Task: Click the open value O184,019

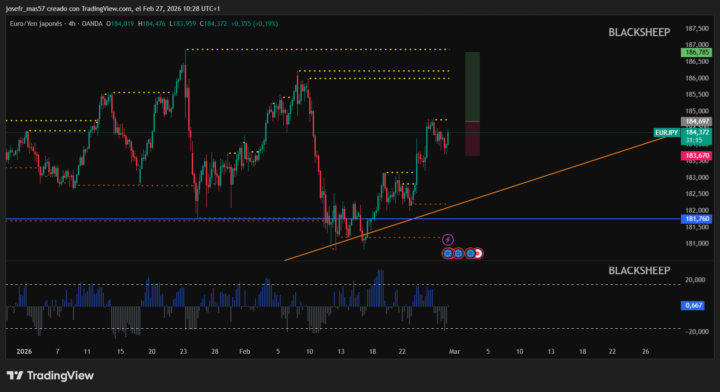Action: pyautogui.click(x=120, y=23)
